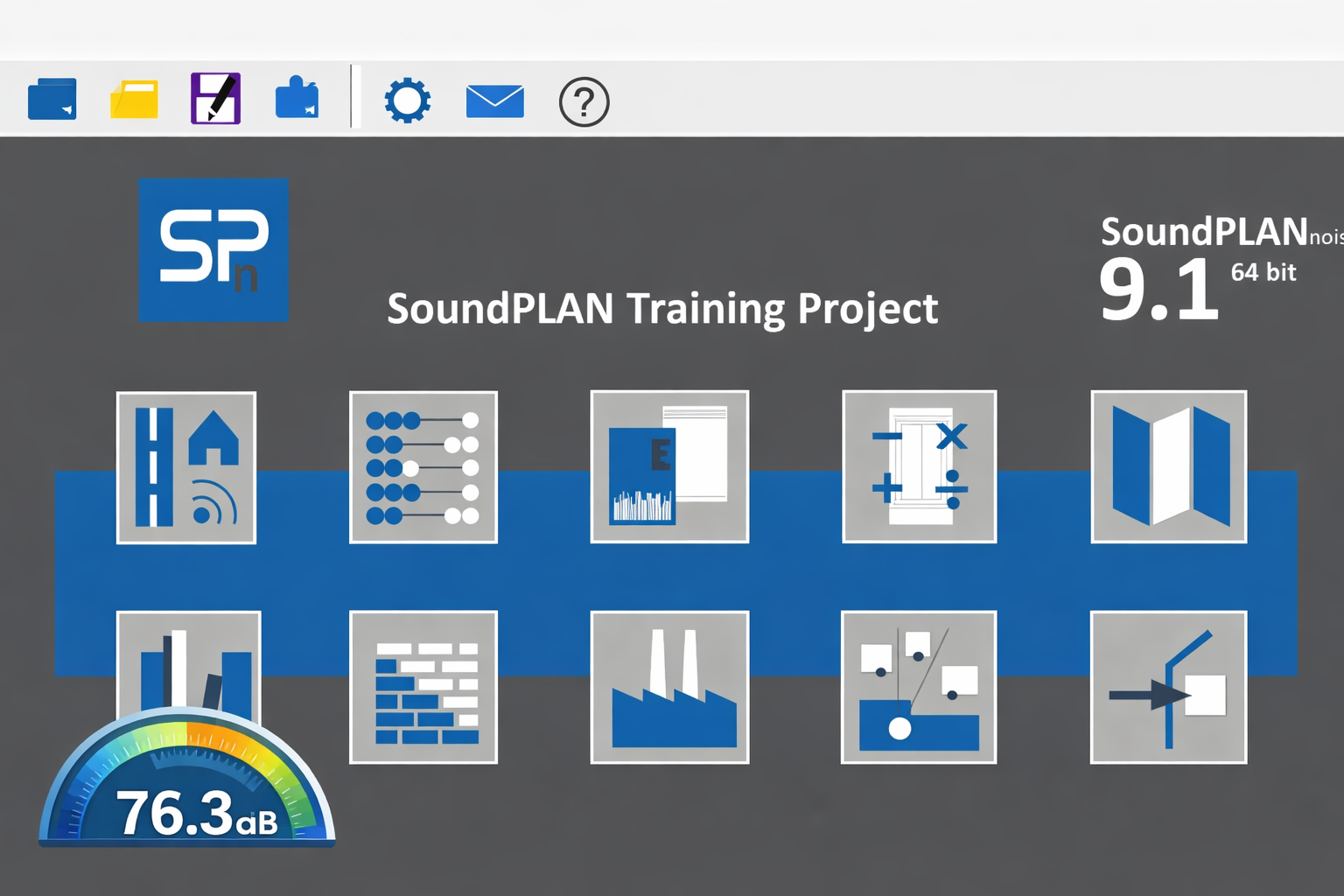Open the Result Tables document tile
Screen dimensions: 1344x896
pyautogui.click(x=669, y=467)
